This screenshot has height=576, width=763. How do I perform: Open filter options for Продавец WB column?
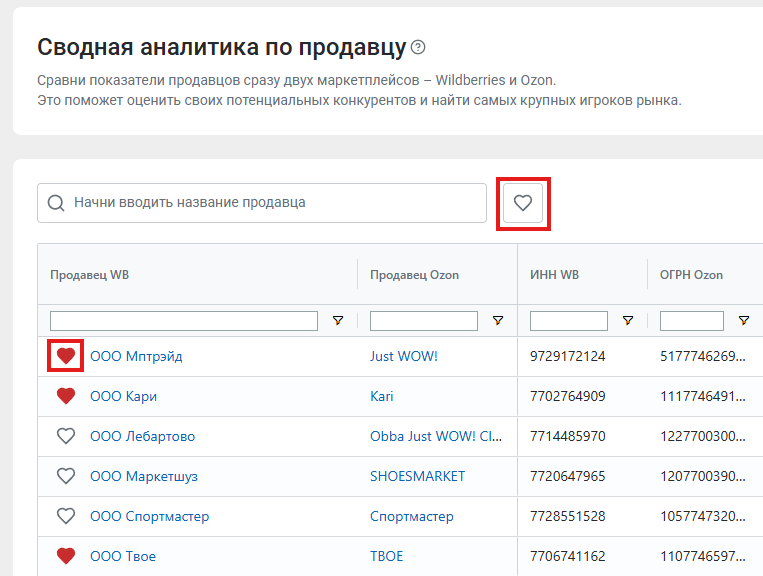coord(338,321)
